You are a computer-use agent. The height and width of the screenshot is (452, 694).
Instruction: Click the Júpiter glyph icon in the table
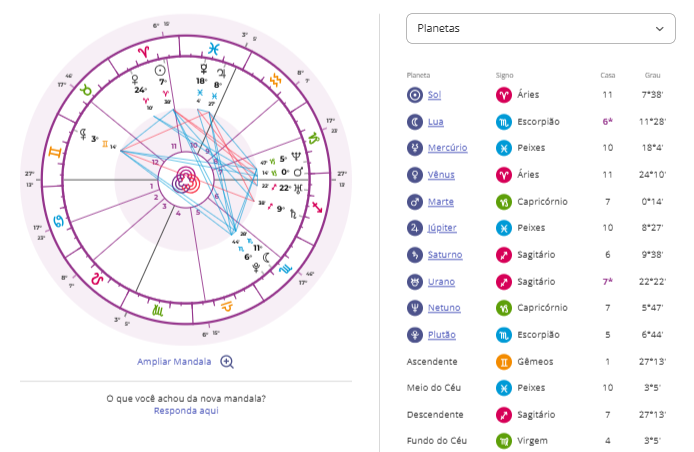pyautogui.click(x=414, y=228)
